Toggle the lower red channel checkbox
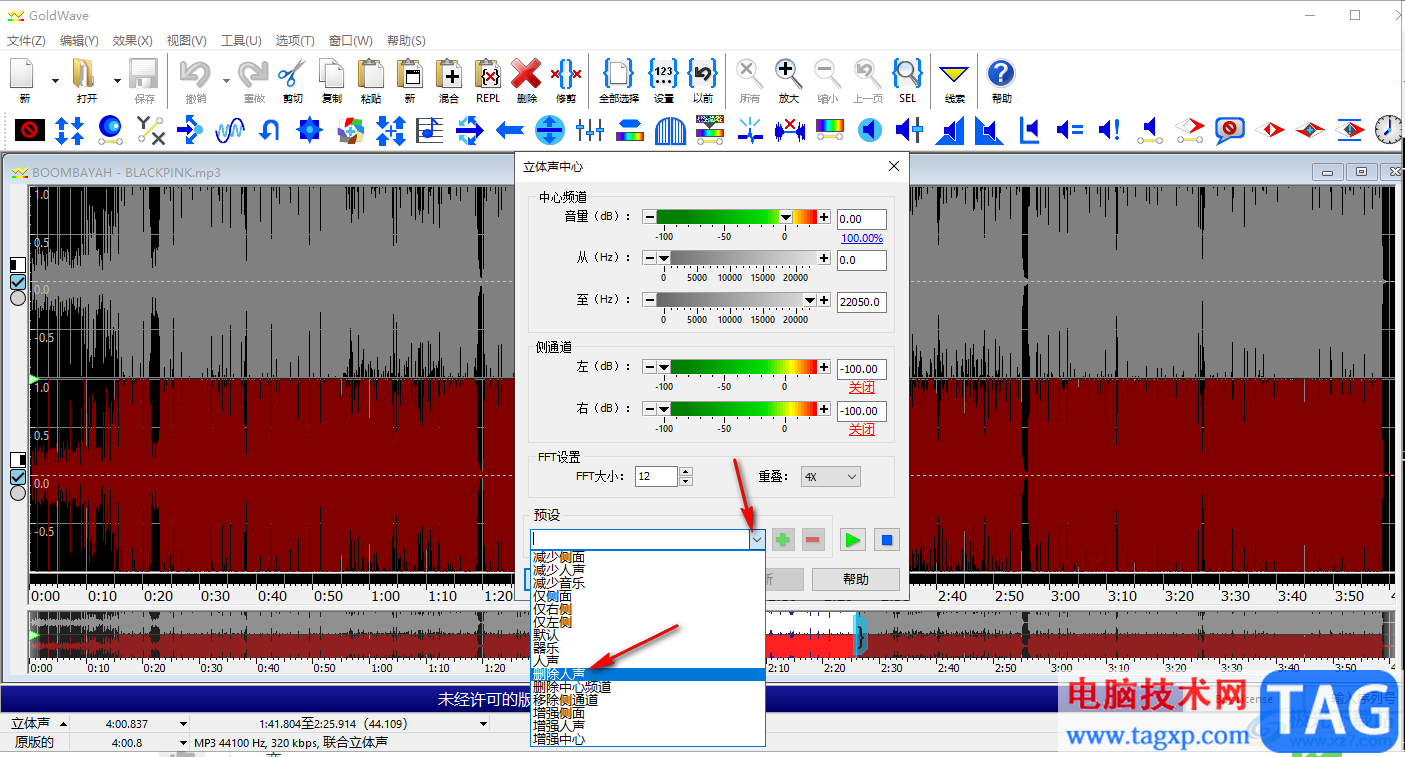This screenshot has width=1405, height=757. tap(18, 476)
